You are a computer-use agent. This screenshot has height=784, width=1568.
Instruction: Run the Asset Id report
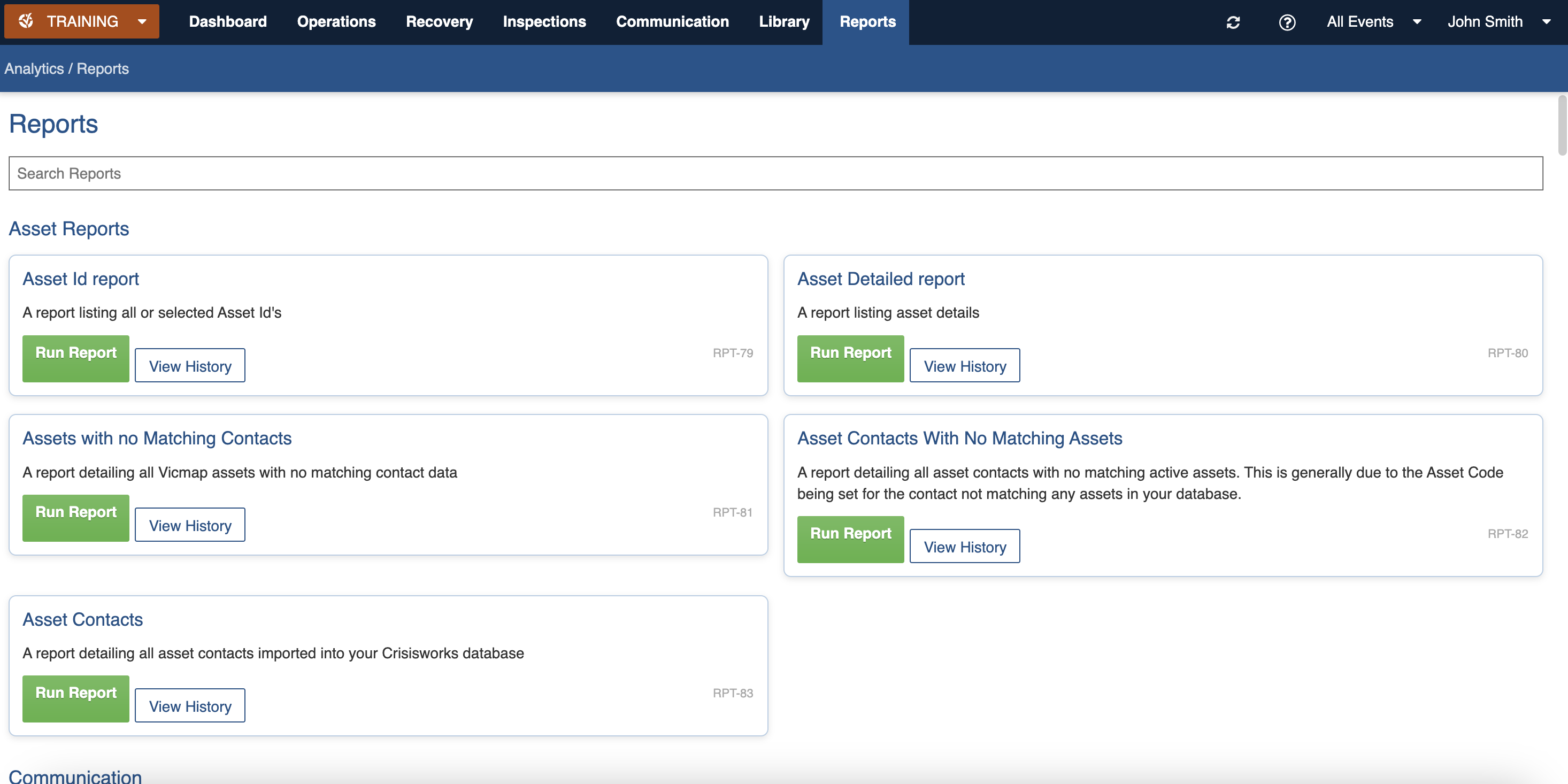tap(75, 358)
